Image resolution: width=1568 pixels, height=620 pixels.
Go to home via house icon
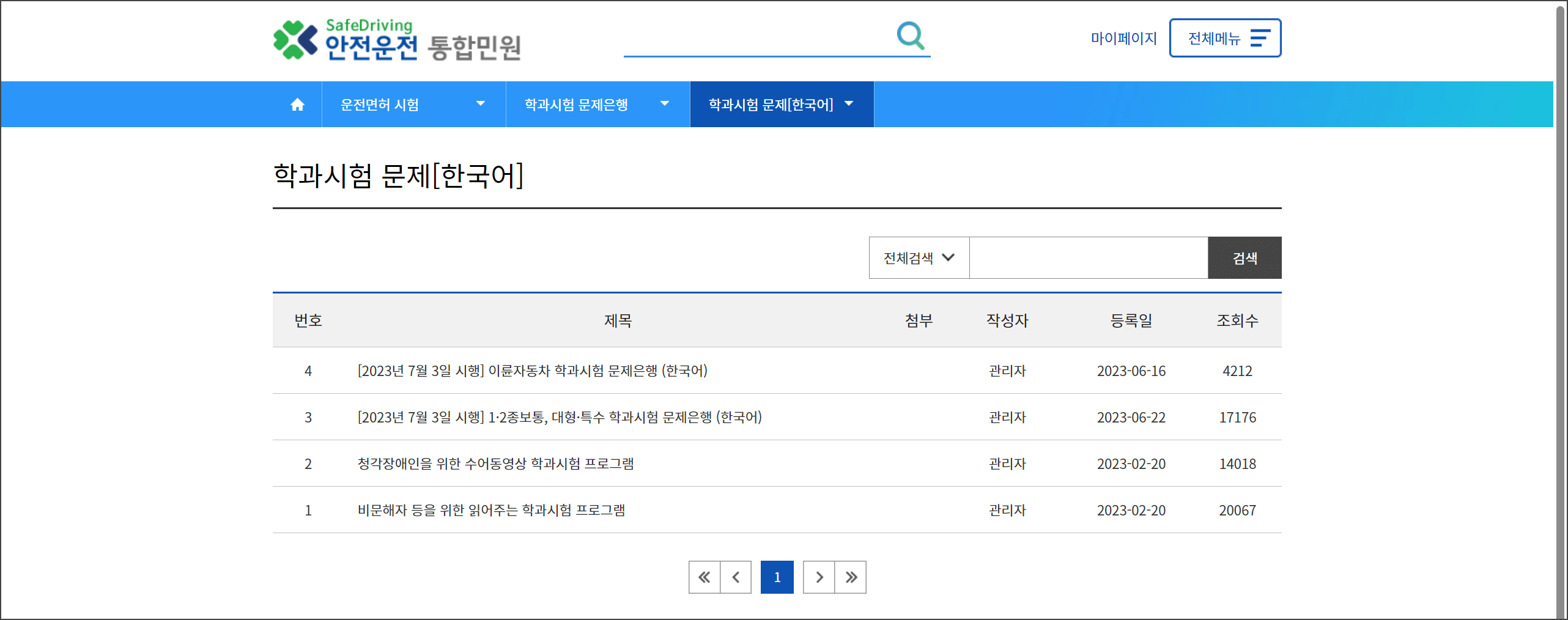coord(297,105)
